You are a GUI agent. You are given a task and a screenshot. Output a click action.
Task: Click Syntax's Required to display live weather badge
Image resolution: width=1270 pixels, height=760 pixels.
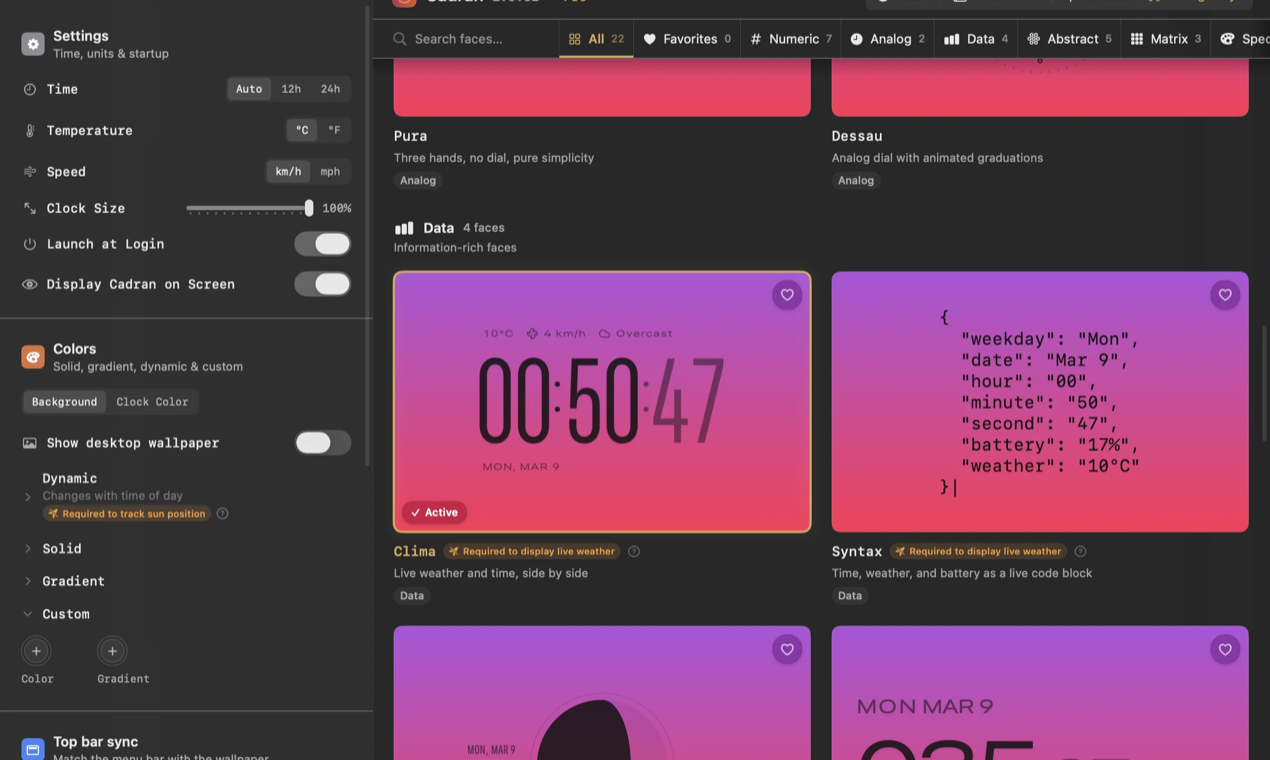point(978,551)
